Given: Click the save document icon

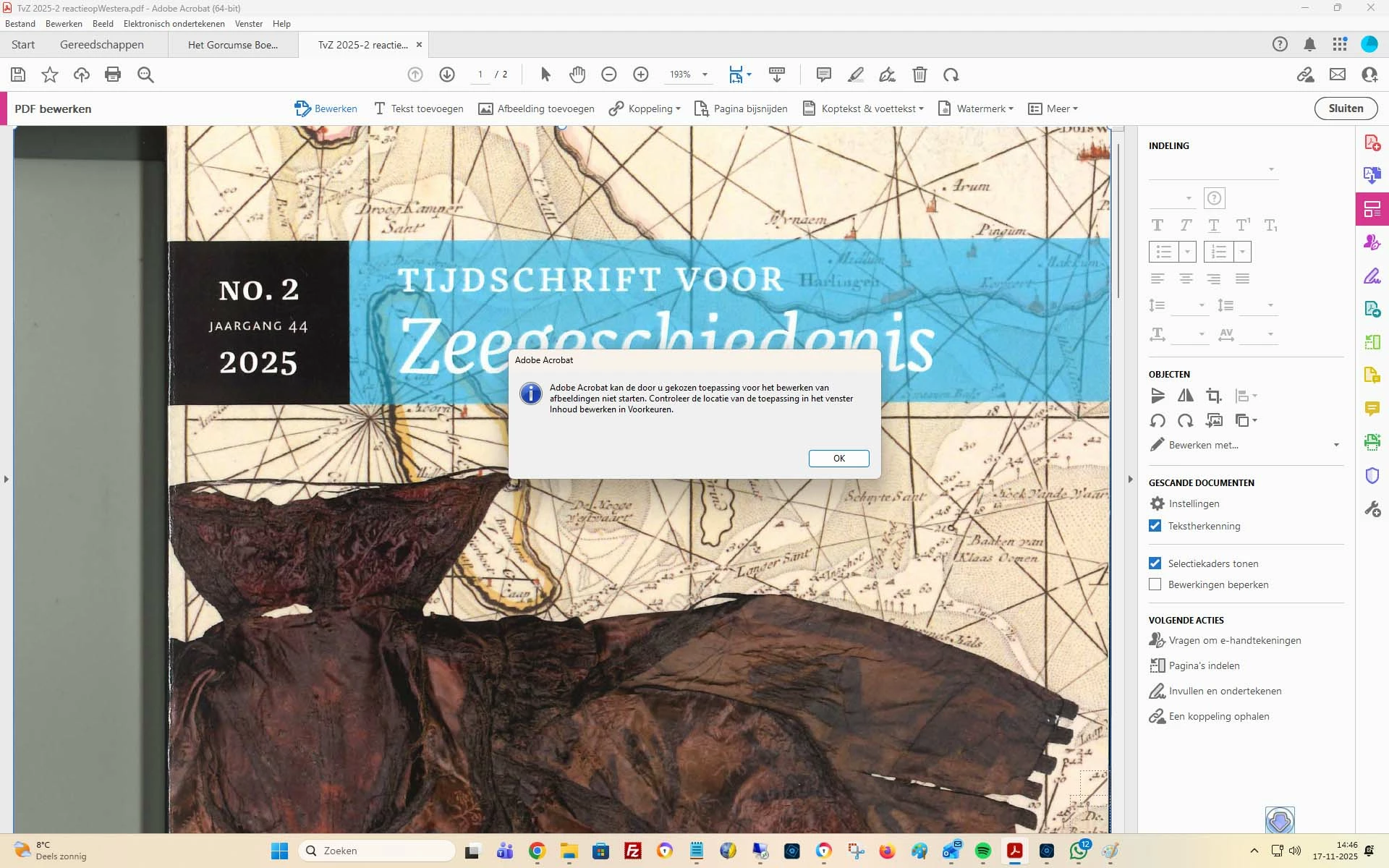Looking at the screenshot, I should point(18,75).
